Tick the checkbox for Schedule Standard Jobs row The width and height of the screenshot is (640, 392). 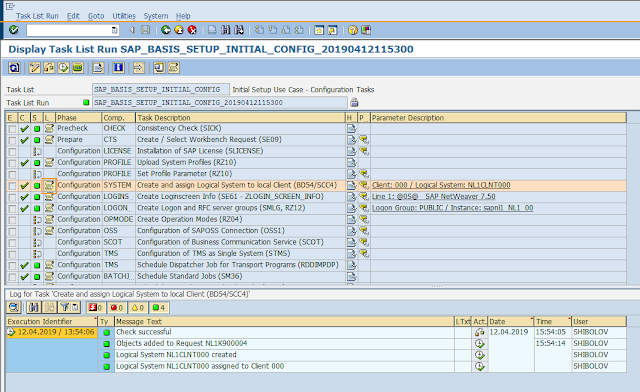(12, 277)
